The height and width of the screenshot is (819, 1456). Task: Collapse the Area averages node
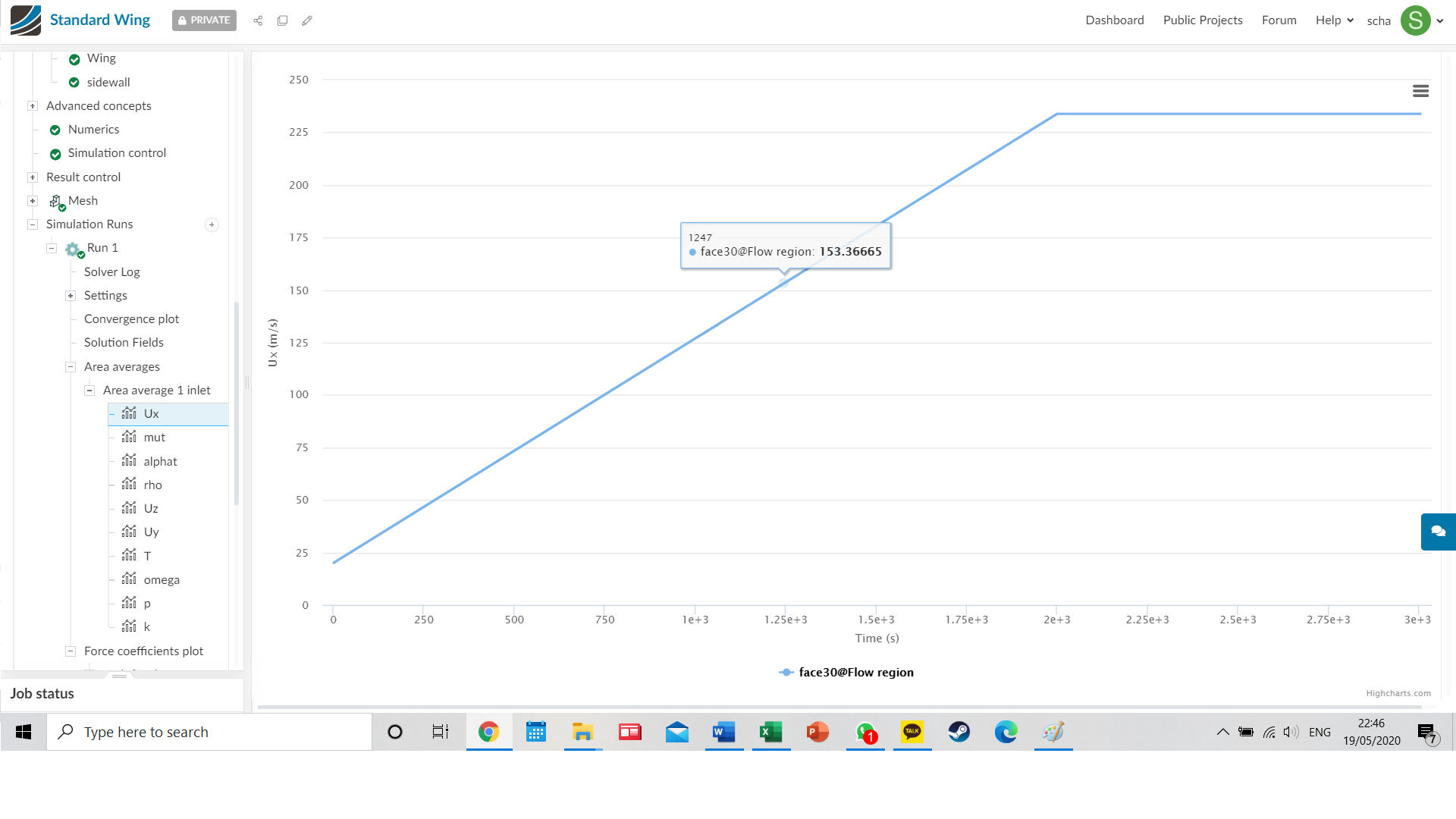tap(71, 367)
